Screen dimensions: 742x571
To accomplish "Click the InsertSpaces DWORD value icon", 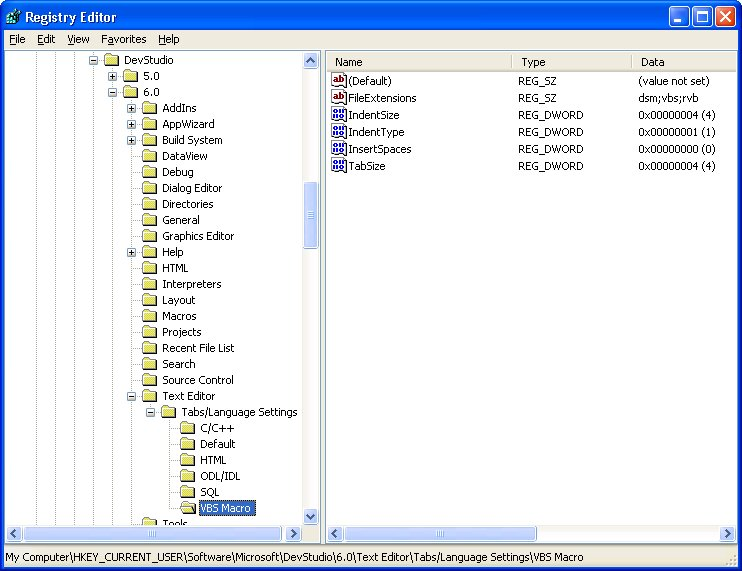I will [339, 149].
